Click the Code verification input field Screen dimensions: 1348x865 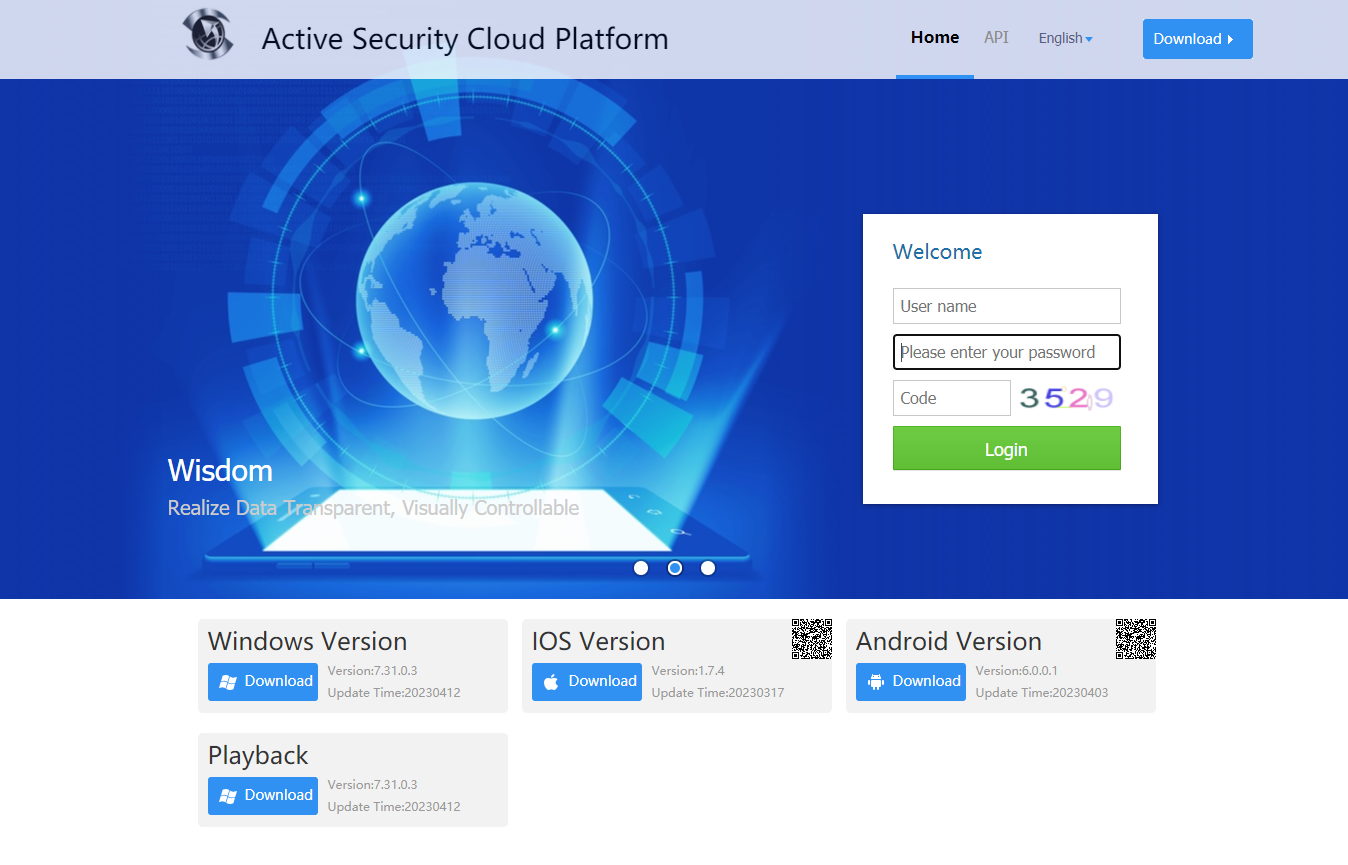[951, 398]
